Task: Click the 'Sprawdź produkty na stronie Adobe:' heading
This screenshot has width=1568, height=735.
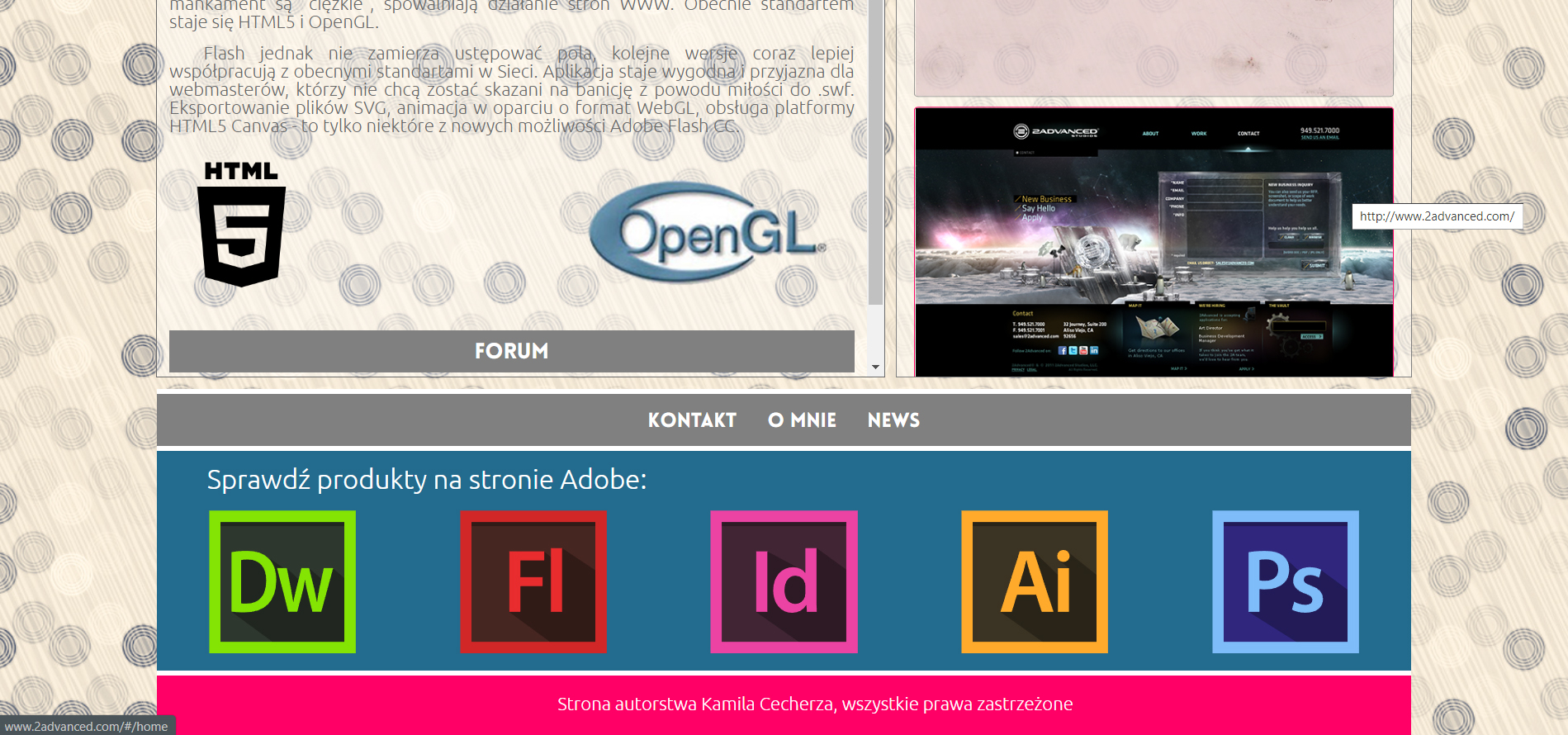Action: pos(427,480)
